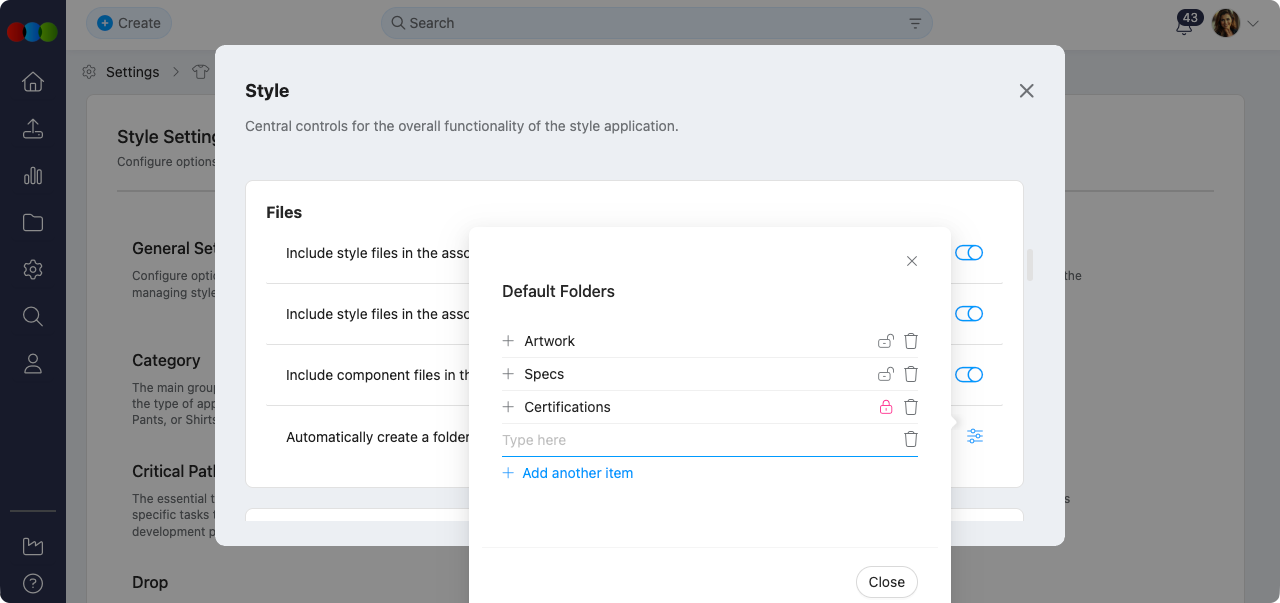The height and width of the screenshot is (603, 1280).
Task: Expand the Specs folder subitems
Action: click(x=508, y=374)
